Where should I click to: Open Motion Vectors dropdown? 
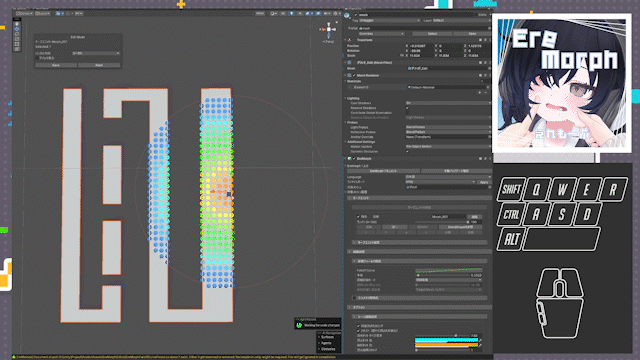pyautogui.click(x=448, y=147)
